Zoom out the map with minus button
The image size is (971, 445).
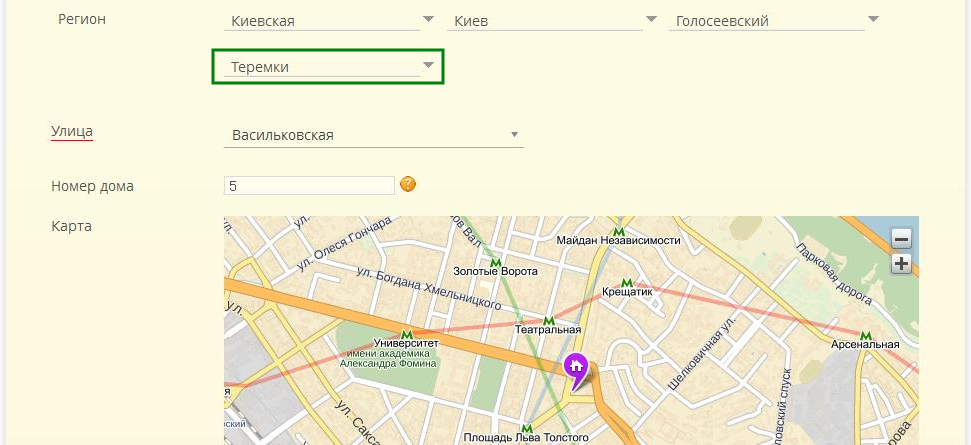click(901, 239)
